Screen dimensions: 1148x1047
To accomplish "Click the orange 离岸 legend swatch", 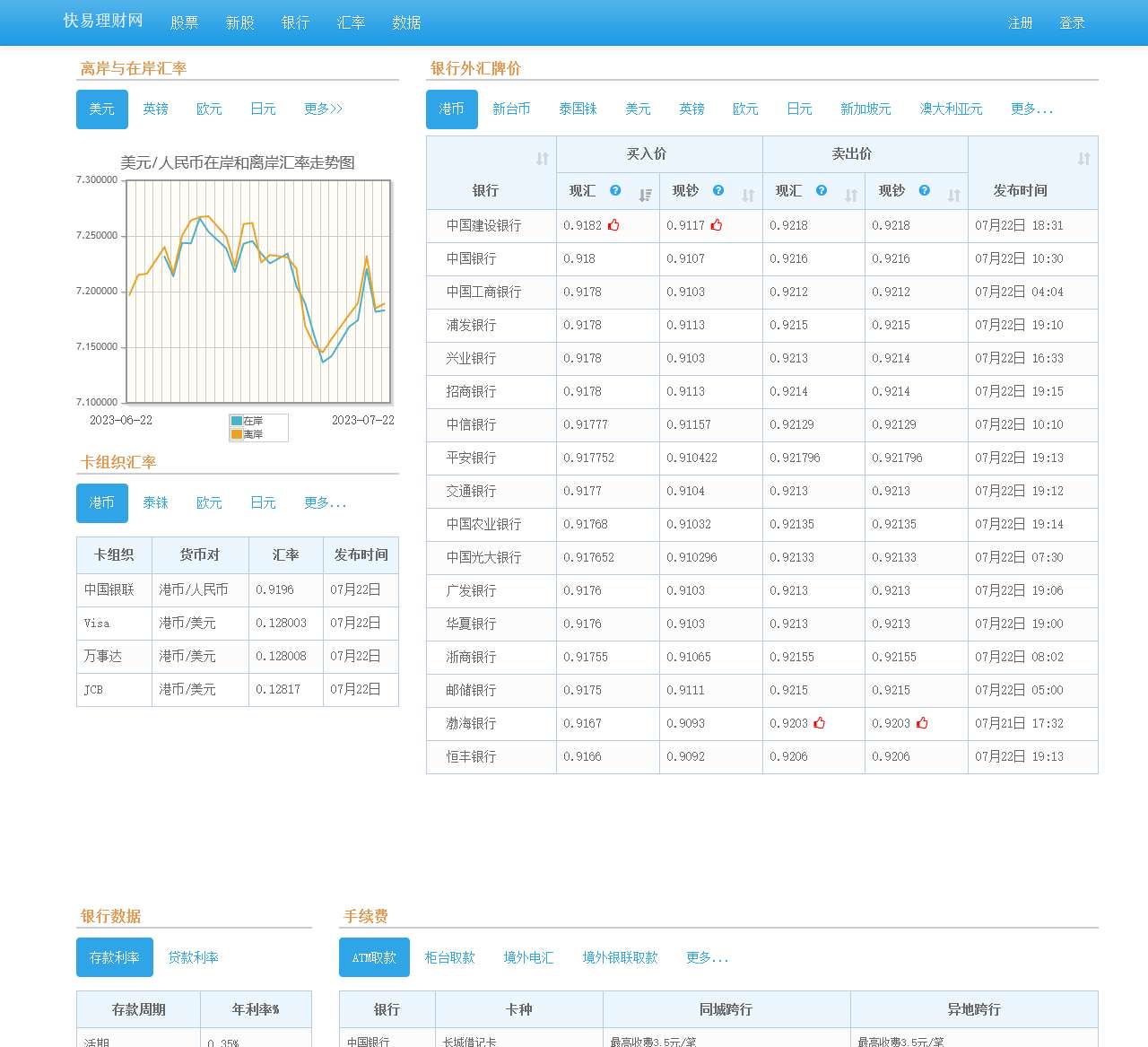I will click(237, 434).
